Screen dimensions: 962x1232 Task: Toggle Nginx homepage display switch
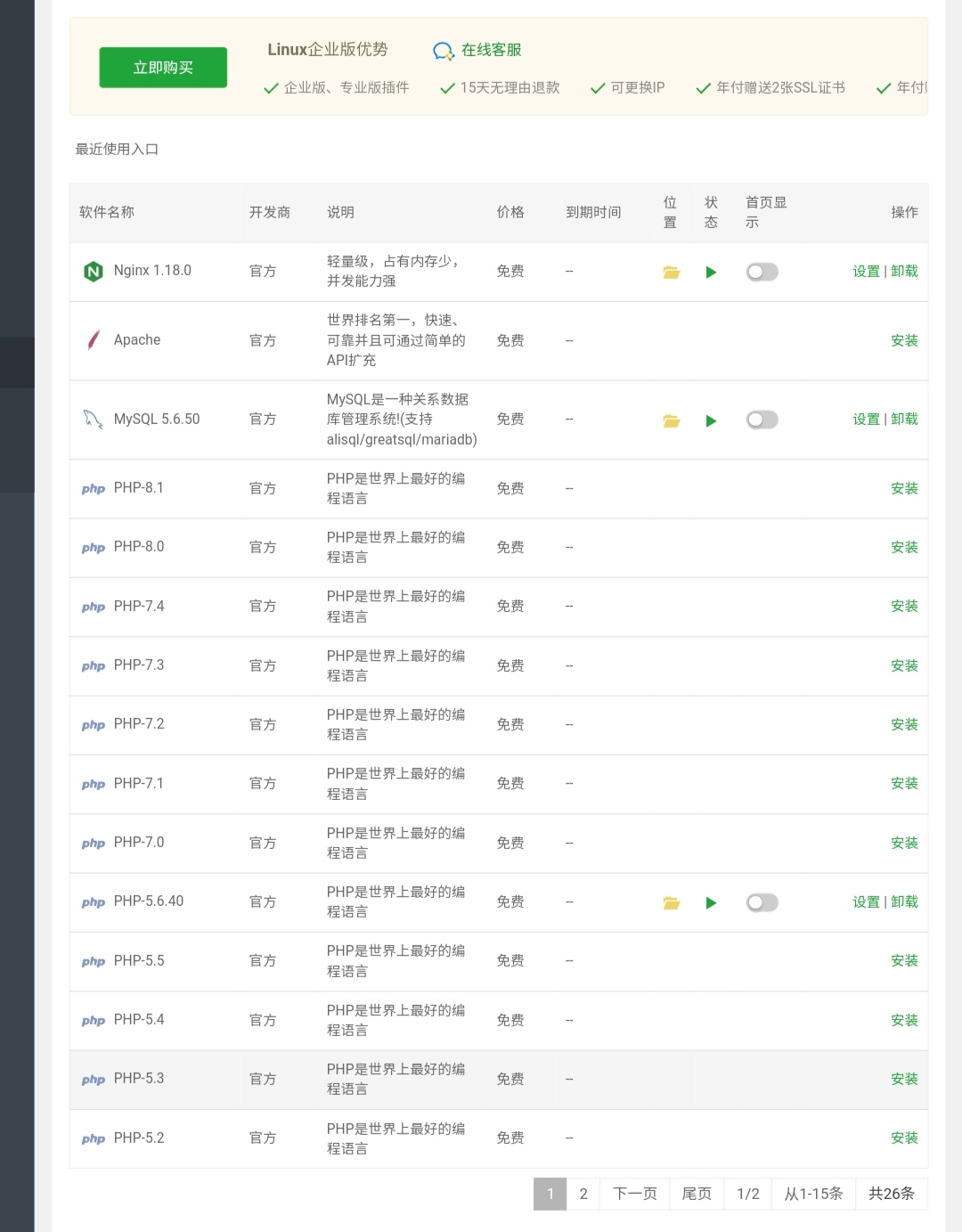[762, 272]
